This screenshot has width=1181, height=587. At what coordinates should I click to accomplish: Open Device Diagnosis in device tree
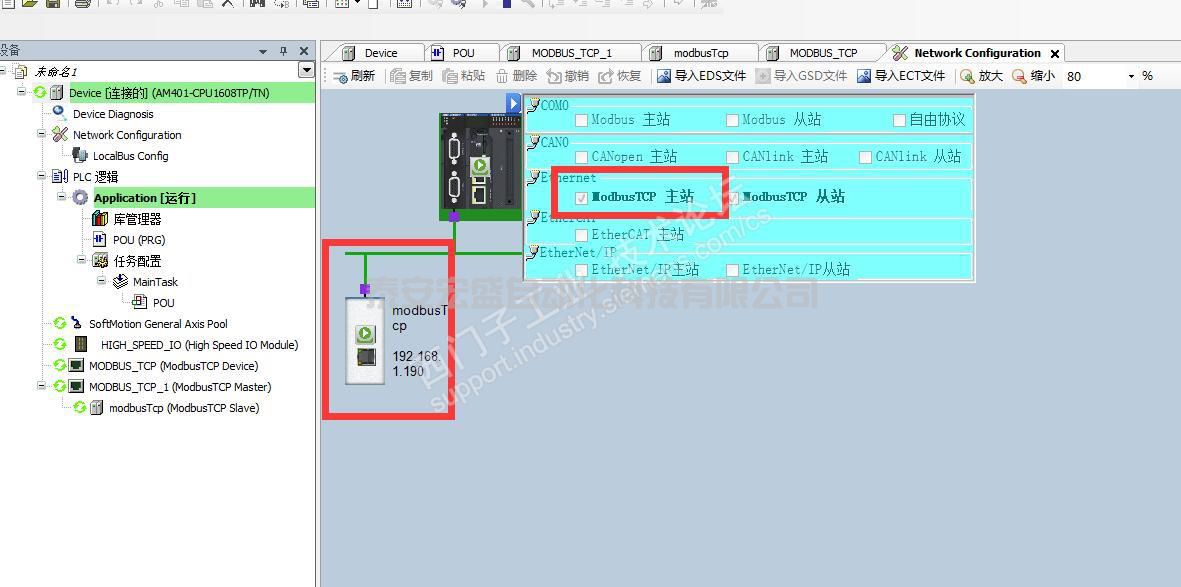[x=112, y=114]
